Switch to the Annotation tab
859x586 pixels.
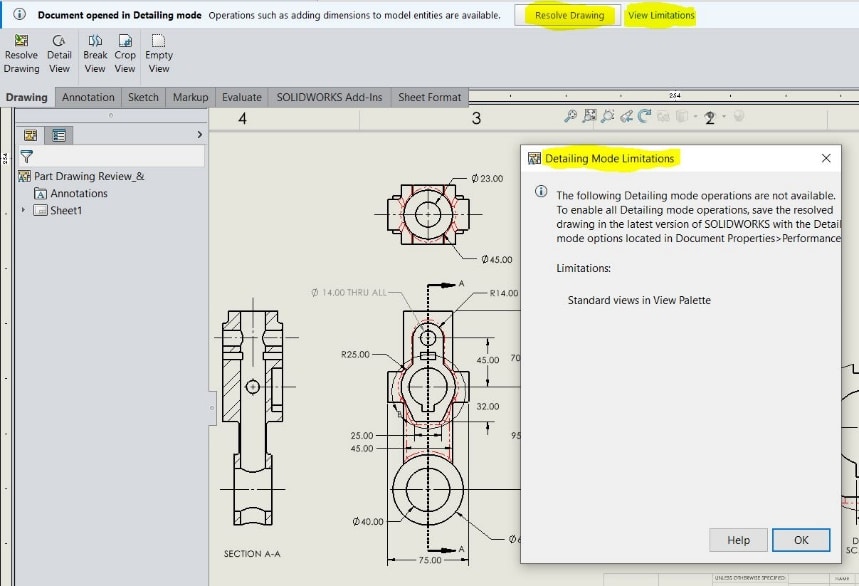point(88,97)
